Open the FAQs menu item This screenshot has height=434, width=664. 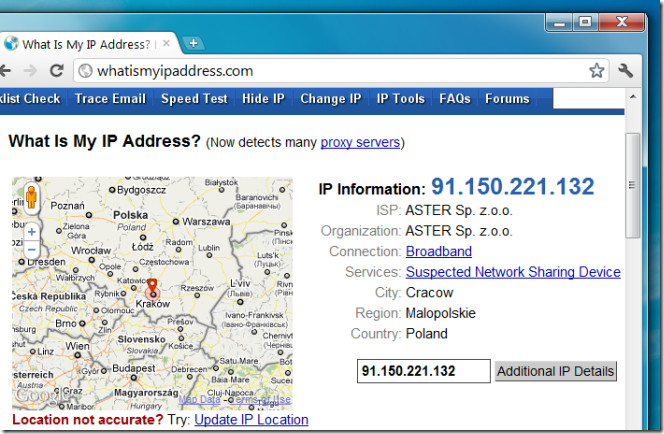point(454,99)
